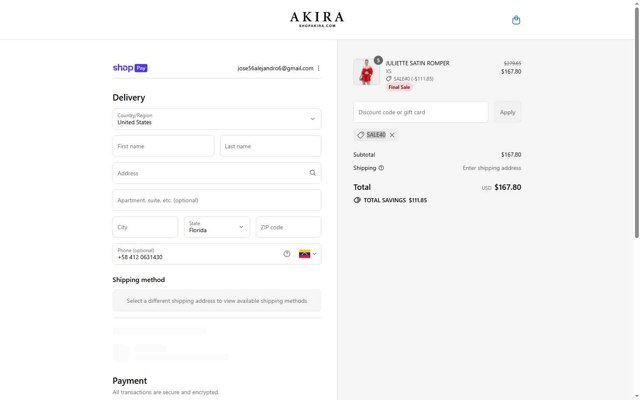Click the Delivery section heading

(x=129, y=98)
